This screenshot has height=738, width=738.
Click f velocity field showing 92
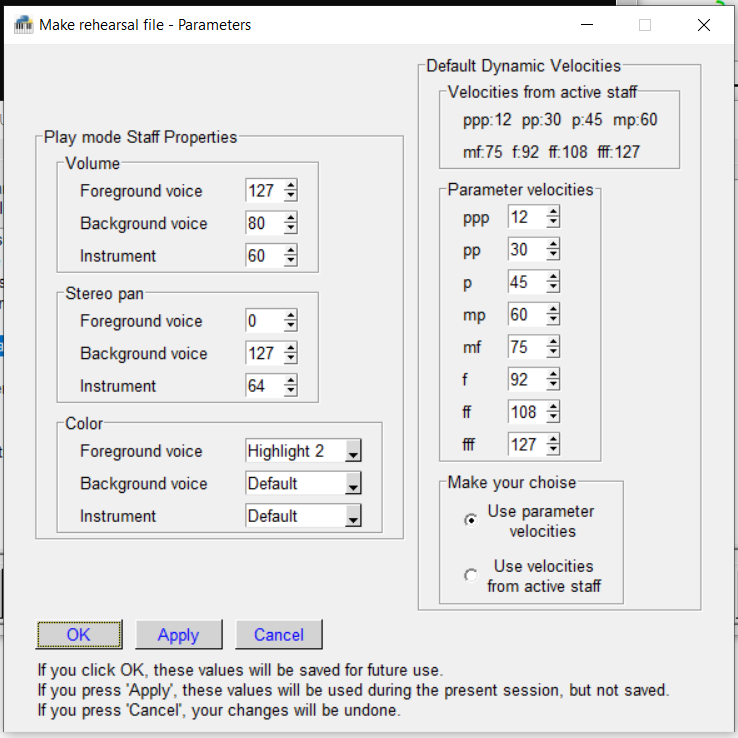[528, 379]
